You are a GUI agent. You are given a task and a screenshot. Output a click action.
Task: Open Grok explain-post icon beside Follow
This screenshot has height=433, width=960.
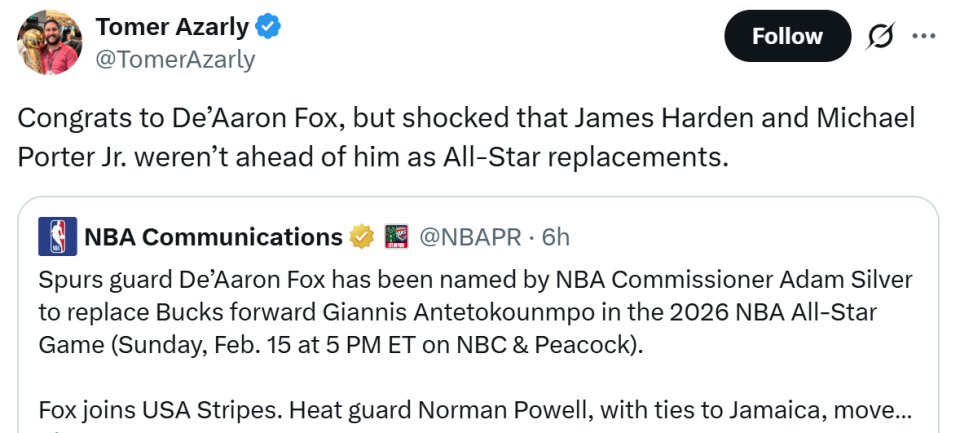880,37
